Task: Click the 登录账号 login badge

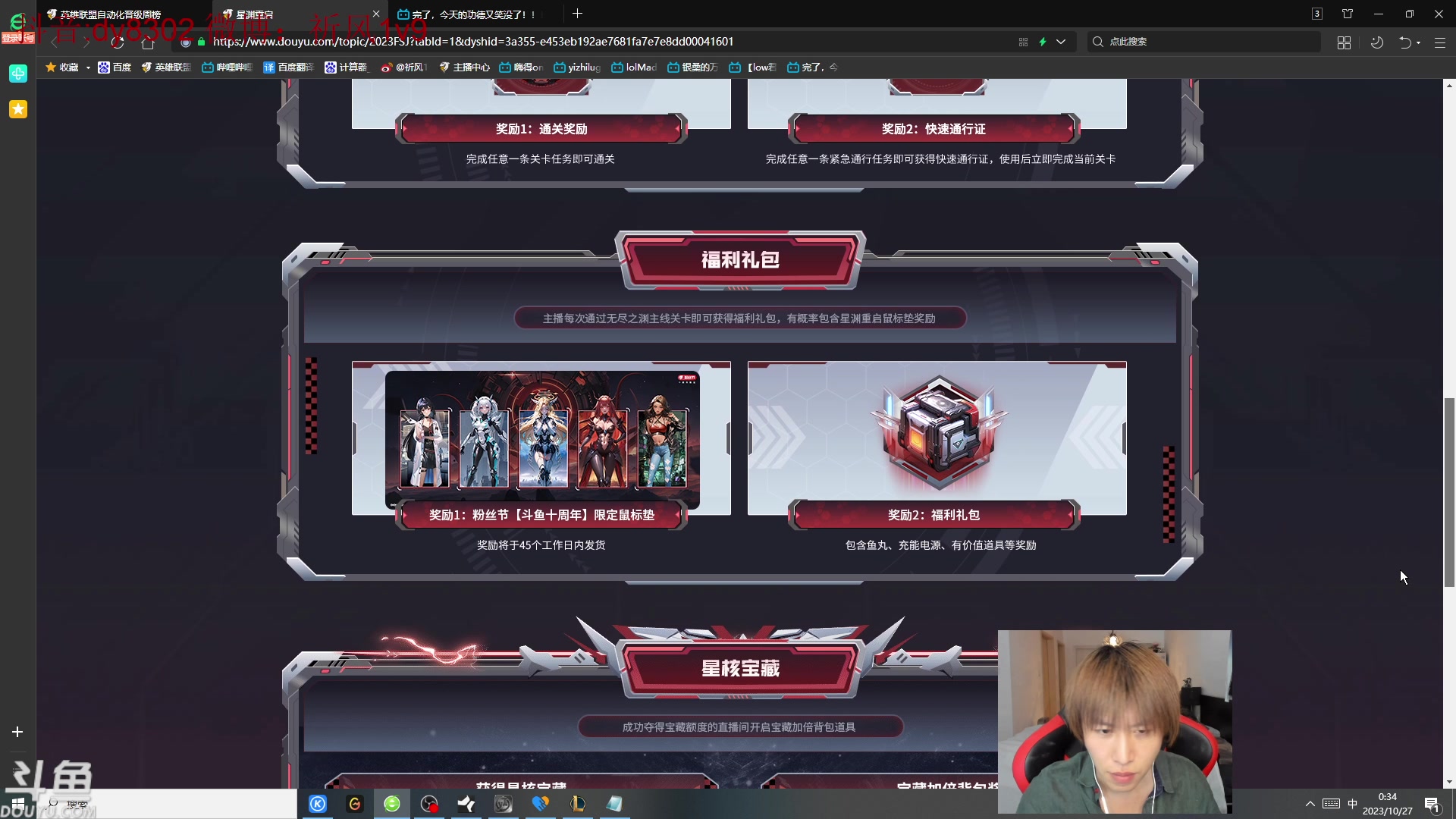Action: pos(17,38)
